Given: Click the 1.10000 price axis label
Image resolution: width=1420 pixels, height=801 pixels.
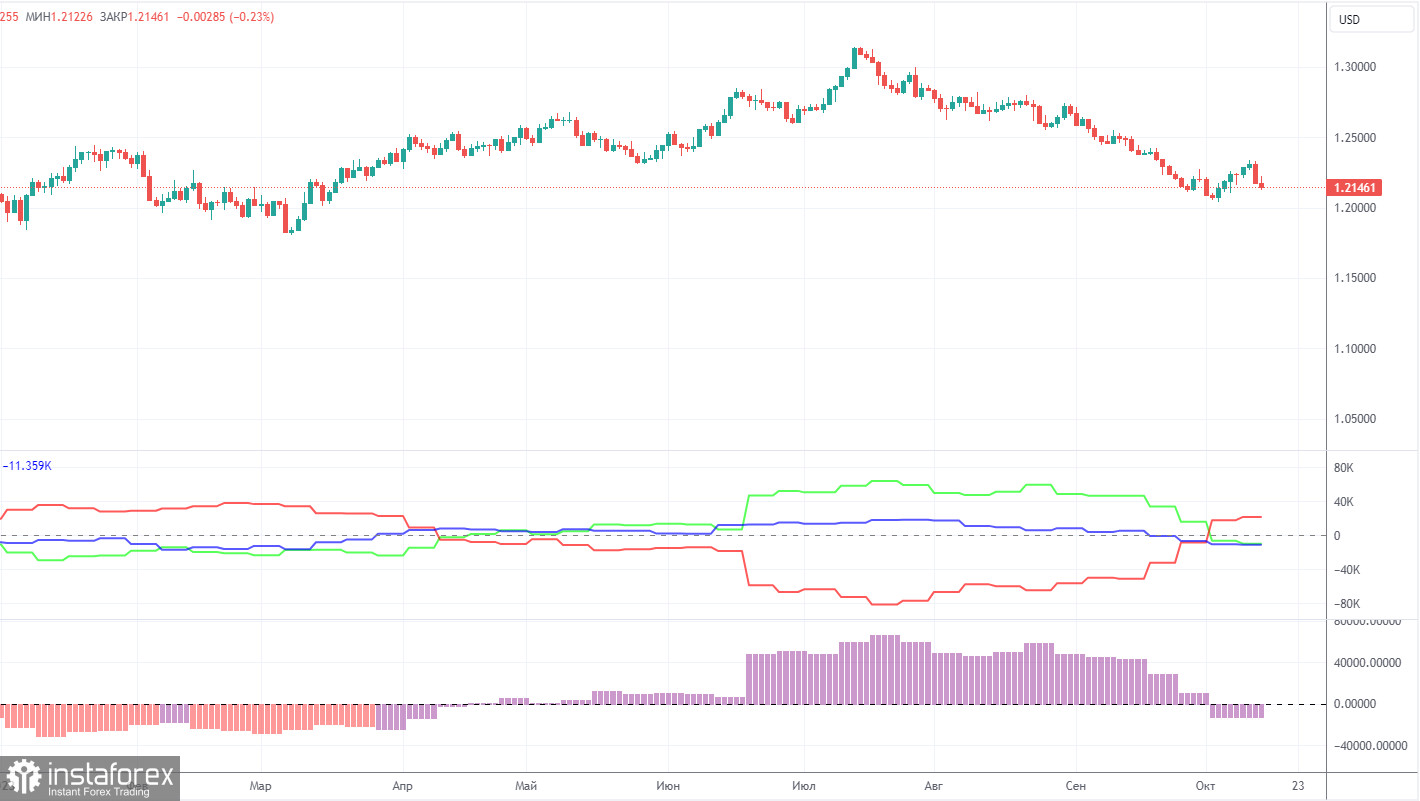Looking at the screenshot, I should [1355, 349].
